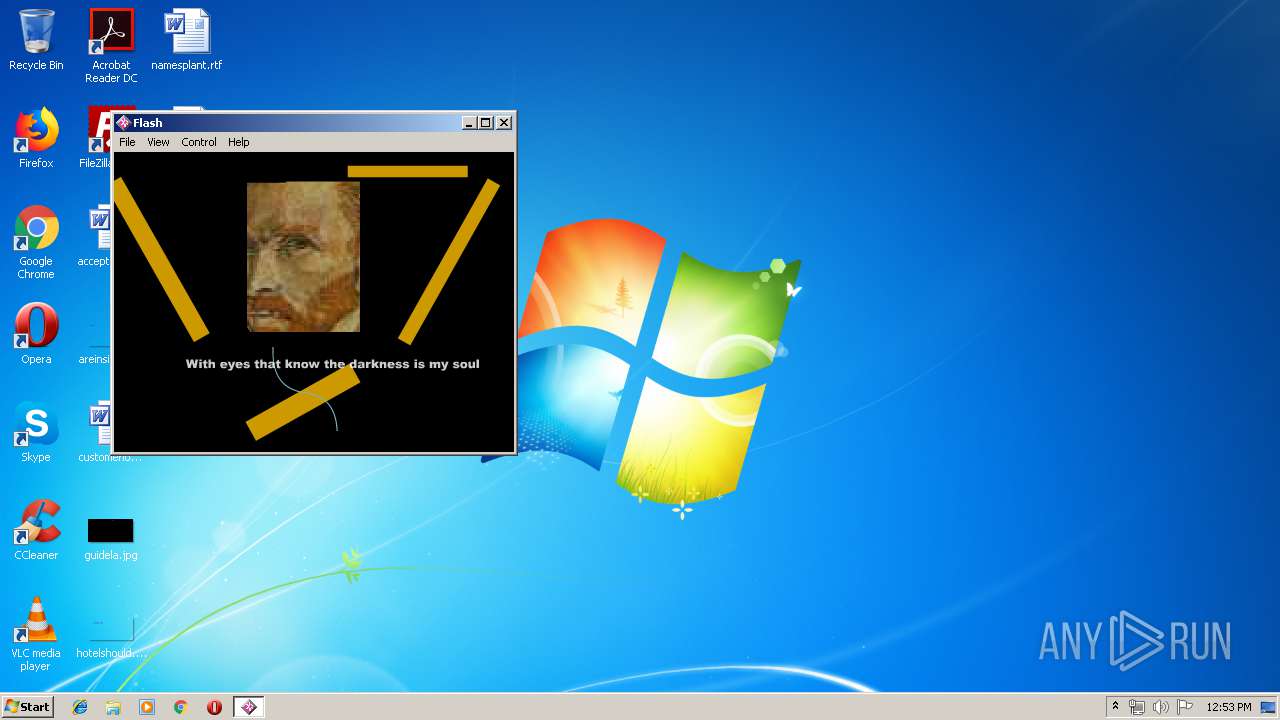Open the Windows Start menu
Viewport: 1280px width, 720px height.
pos(27,707)
